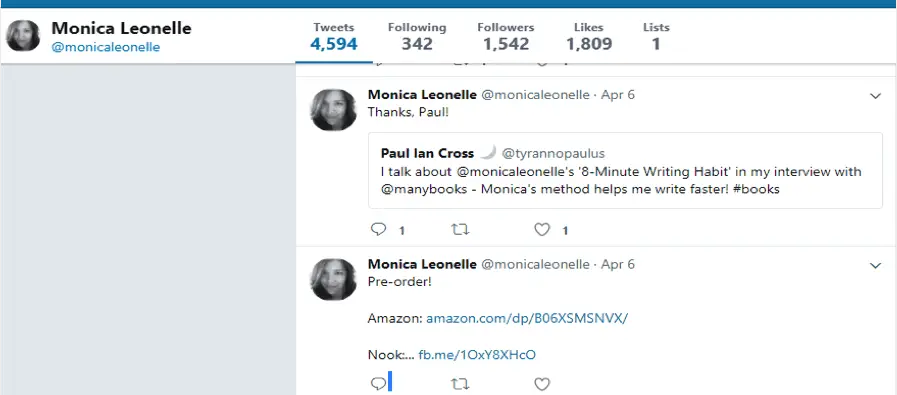Open options chevron on 'Thanks, Paul!' tweet
Viewport: 897px width, 395px height.
(x=875, y=96)
